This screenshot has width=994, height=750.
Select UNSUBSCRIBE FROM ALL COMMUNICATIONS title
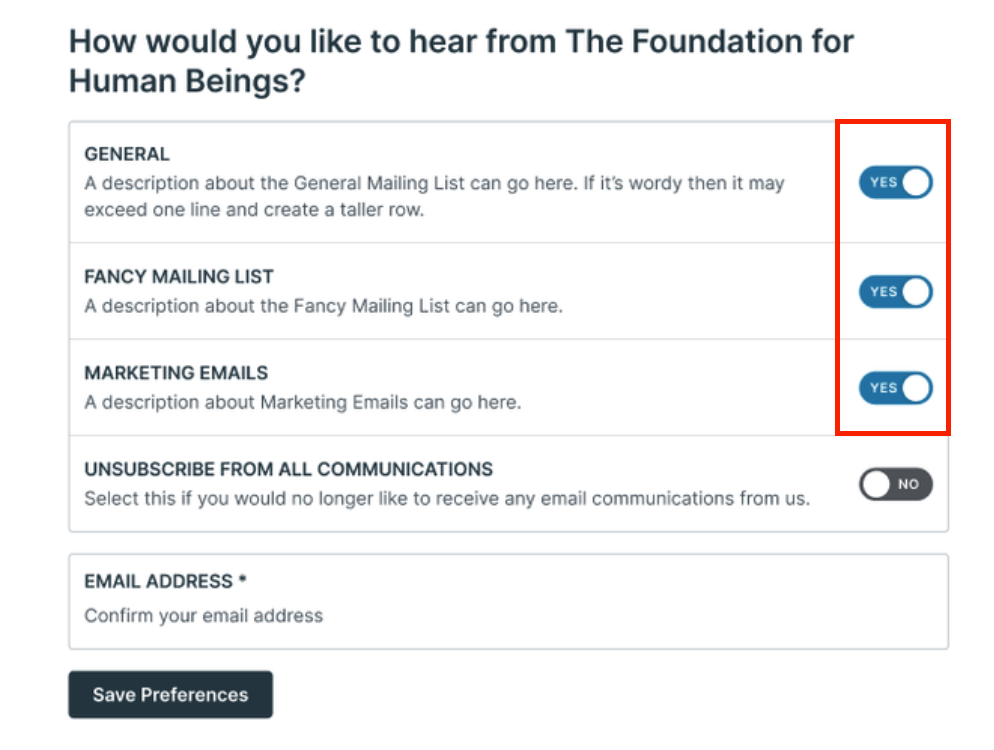pyautogui.click(x=288, y=469)
